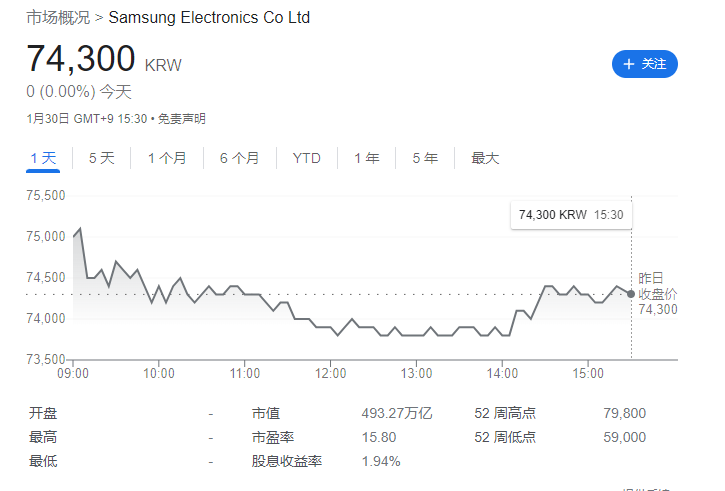The height and width of the screenshot is (491, 725).
Task: Click the plus icon on the 关注 button
Action: pyautogui.click(x=629, y=64)
